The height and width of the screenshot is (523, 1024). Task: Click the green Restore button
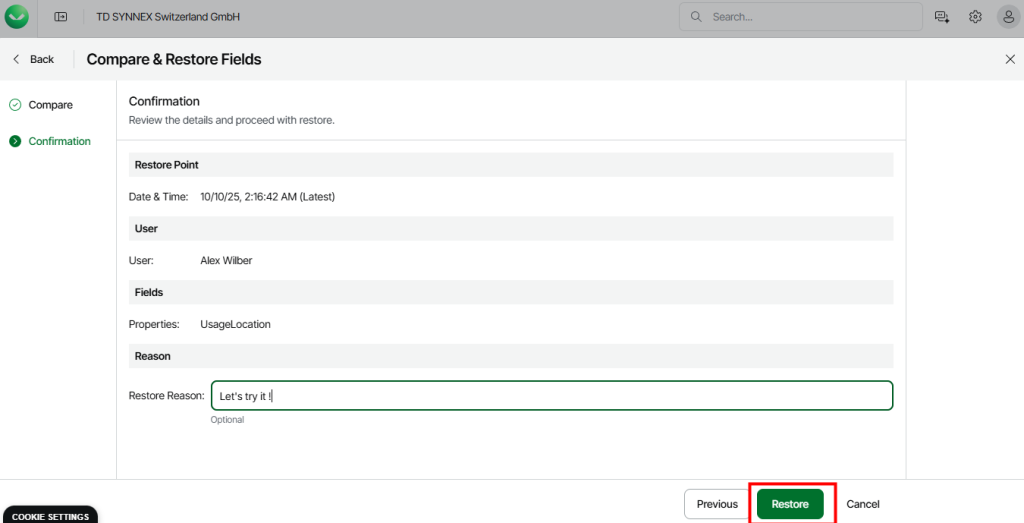(790, 504)
